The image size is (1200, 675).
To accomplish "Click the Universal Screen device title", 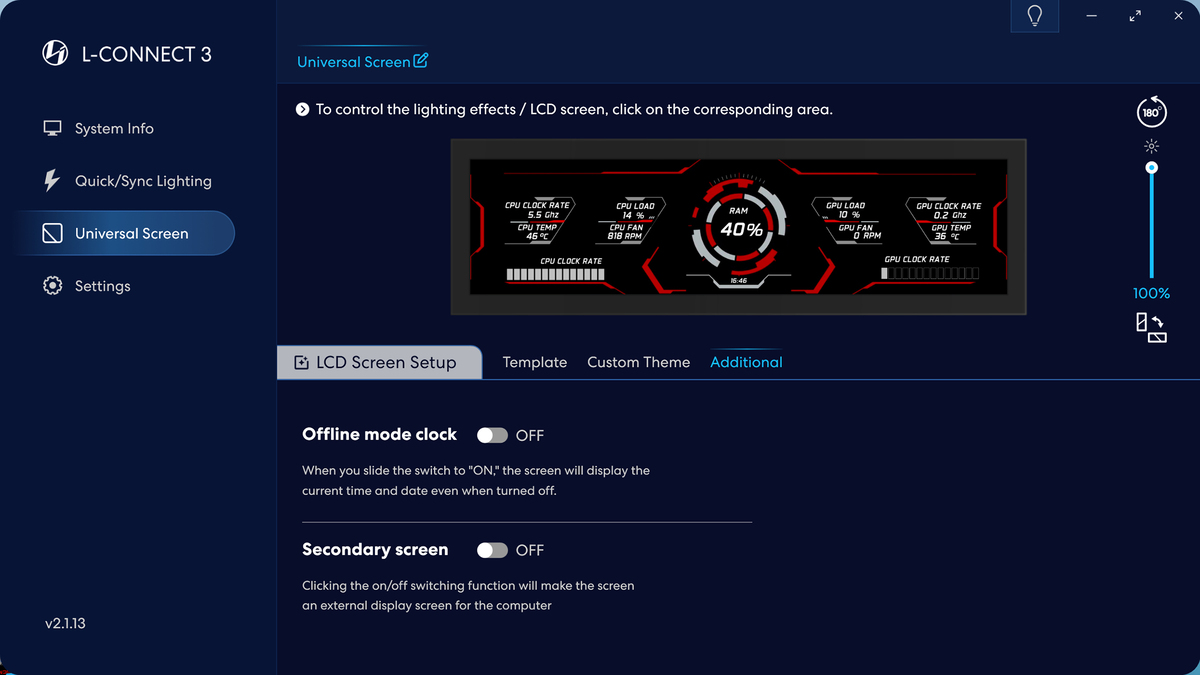I will click(353, 62).
